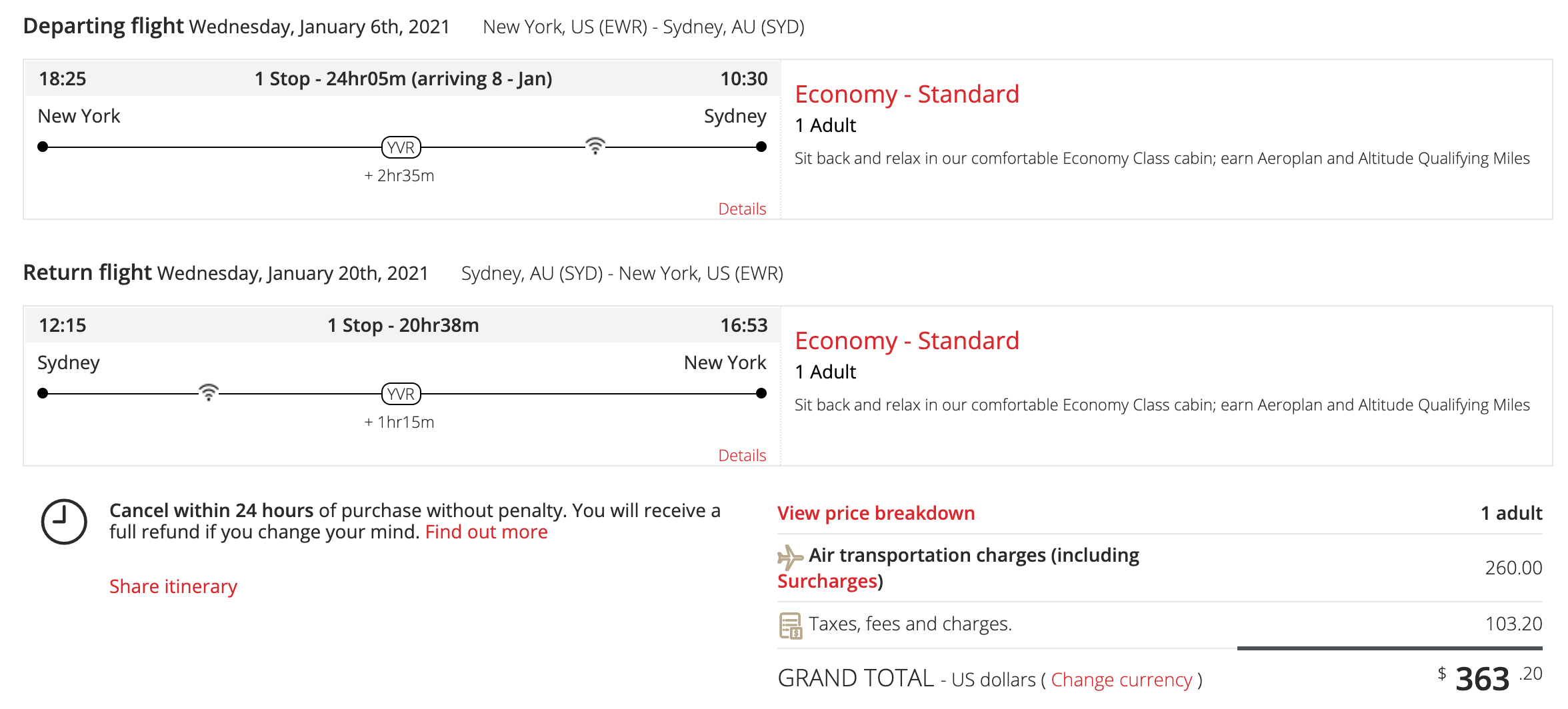This screenshot has width=1568, height=709.
Task: Select the return flight's Economy - Standard heading
Action: coord(907,341)
